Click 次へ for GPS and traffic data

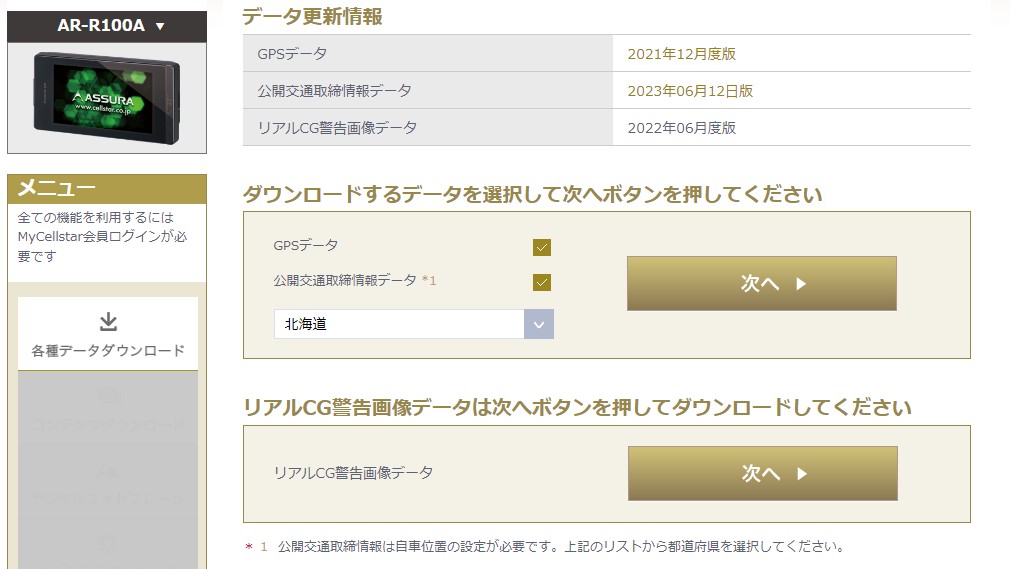761,284
